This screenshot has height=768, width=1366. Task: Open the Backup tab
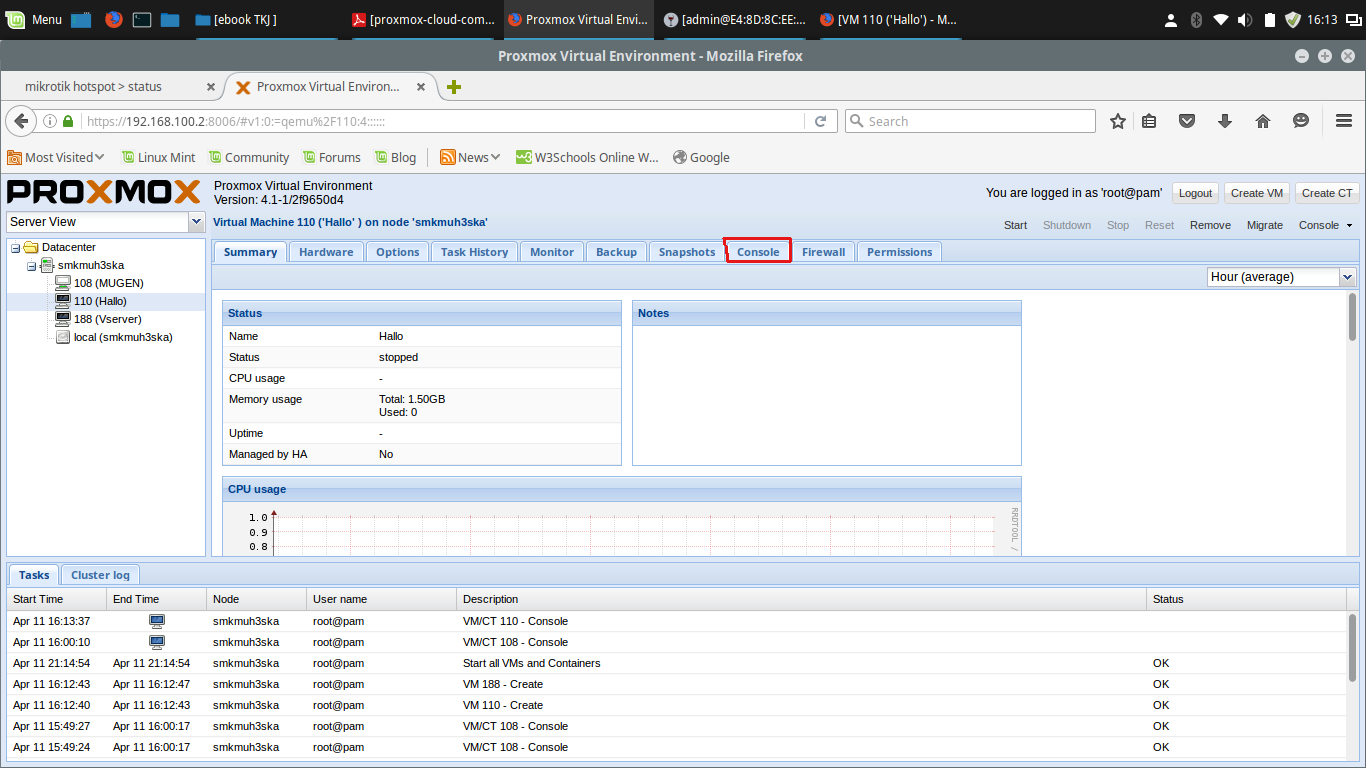pos(616,252)
